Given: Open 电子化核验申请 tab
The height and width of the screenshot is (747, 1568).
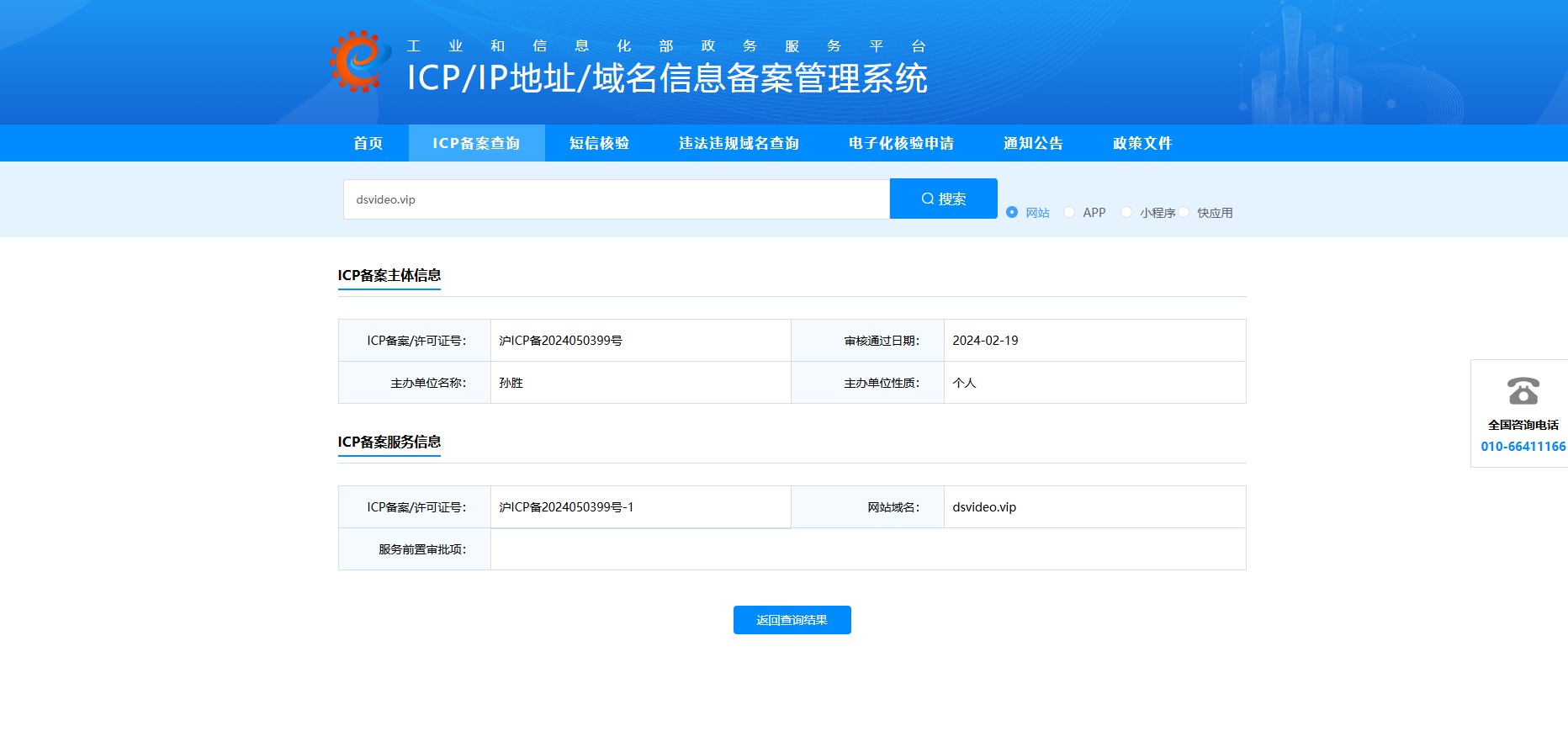Looking at the screenshot, I should pyautogui.click(x=902, y=143).
